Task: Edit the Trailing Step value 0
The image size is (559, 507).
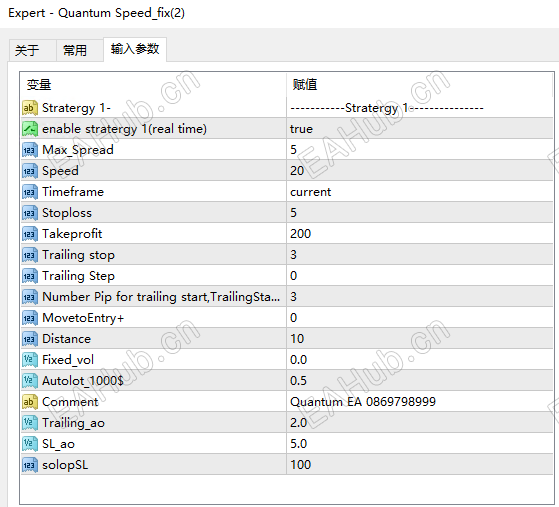Action: click(420, 276)
